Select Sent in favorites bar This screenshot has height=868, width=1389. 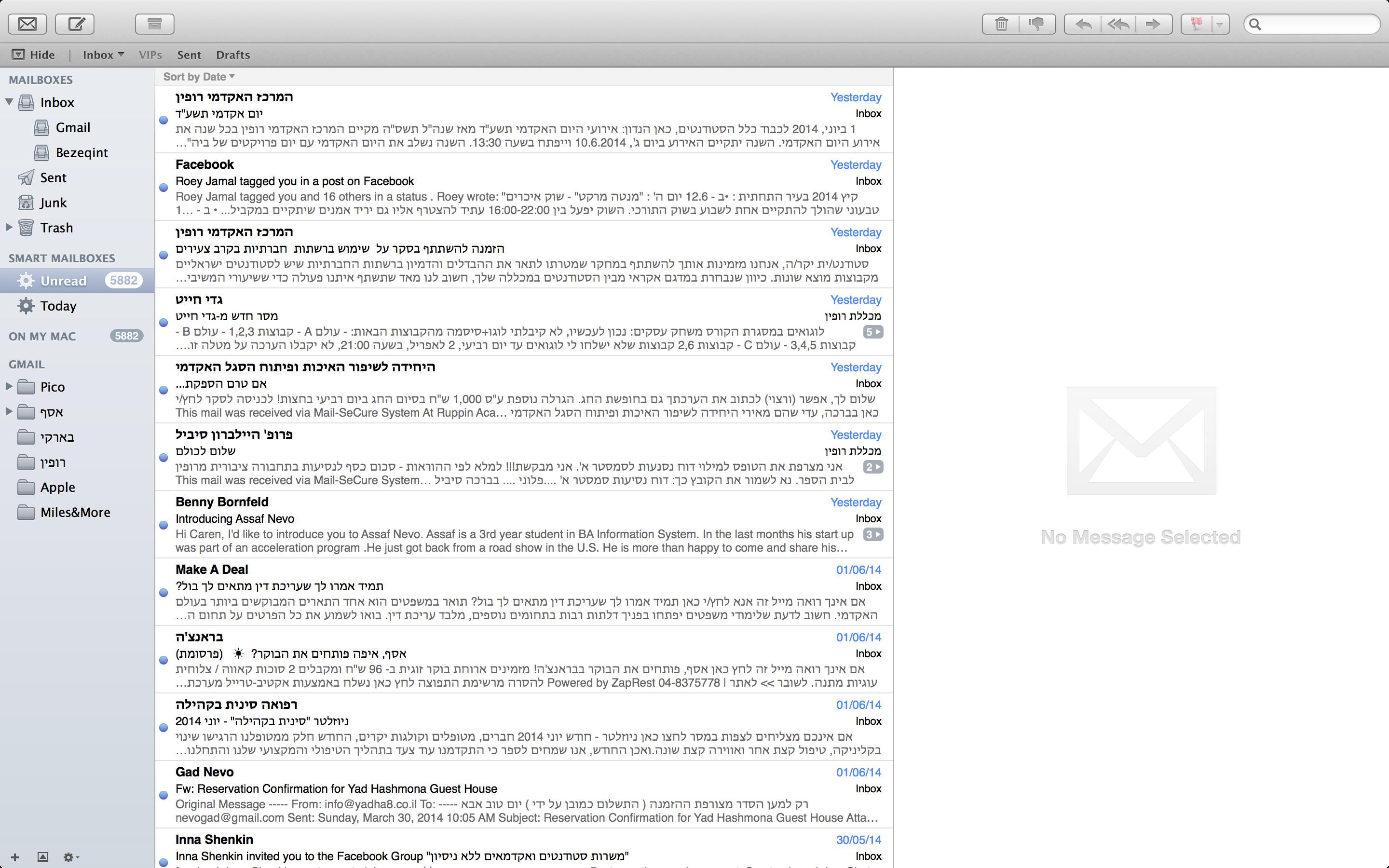pos(189,54)
